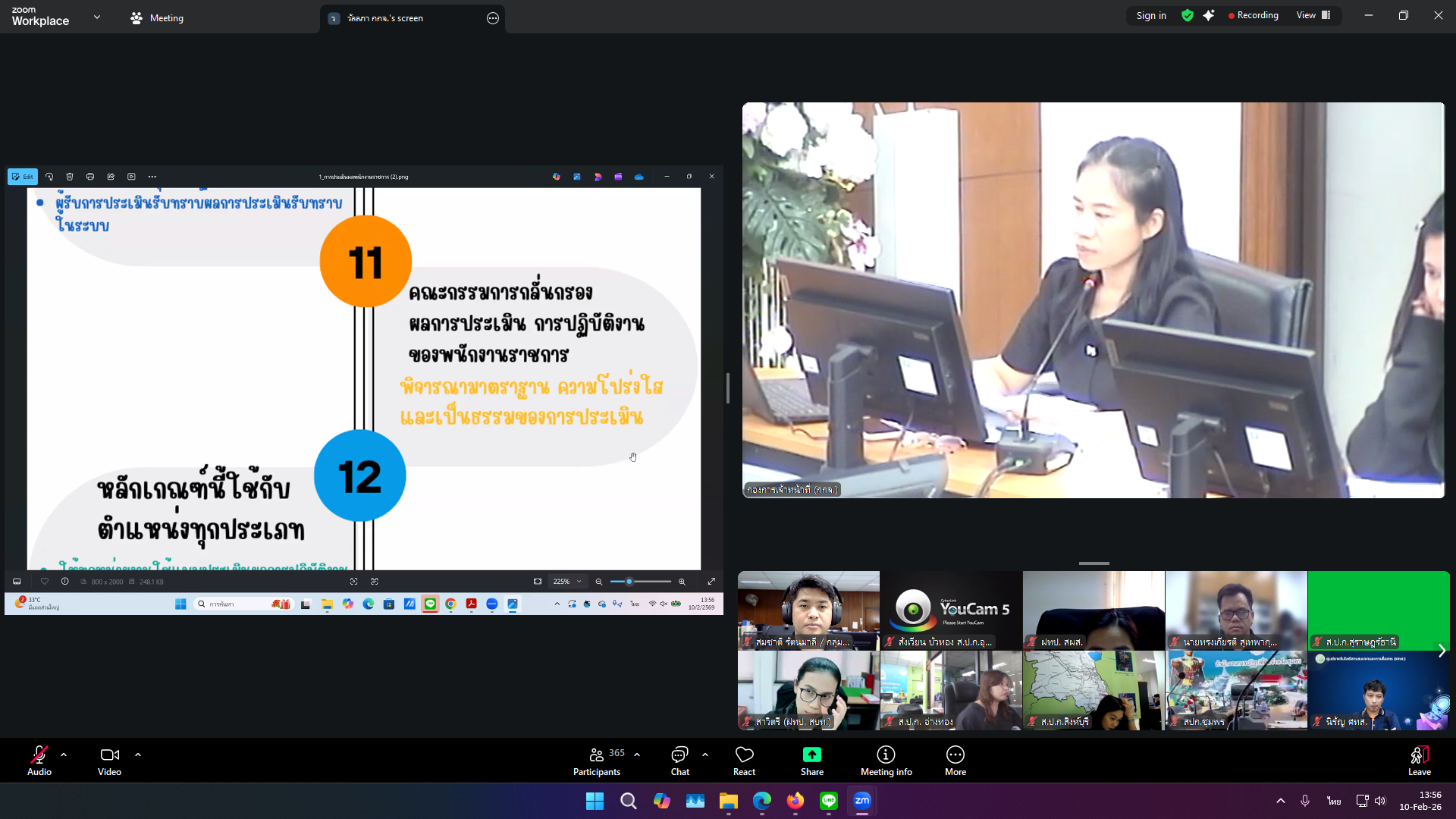Mark the image as favorite with the heart
The height and width of the screenshot is (819, 1456).
[x=45, y=581]
